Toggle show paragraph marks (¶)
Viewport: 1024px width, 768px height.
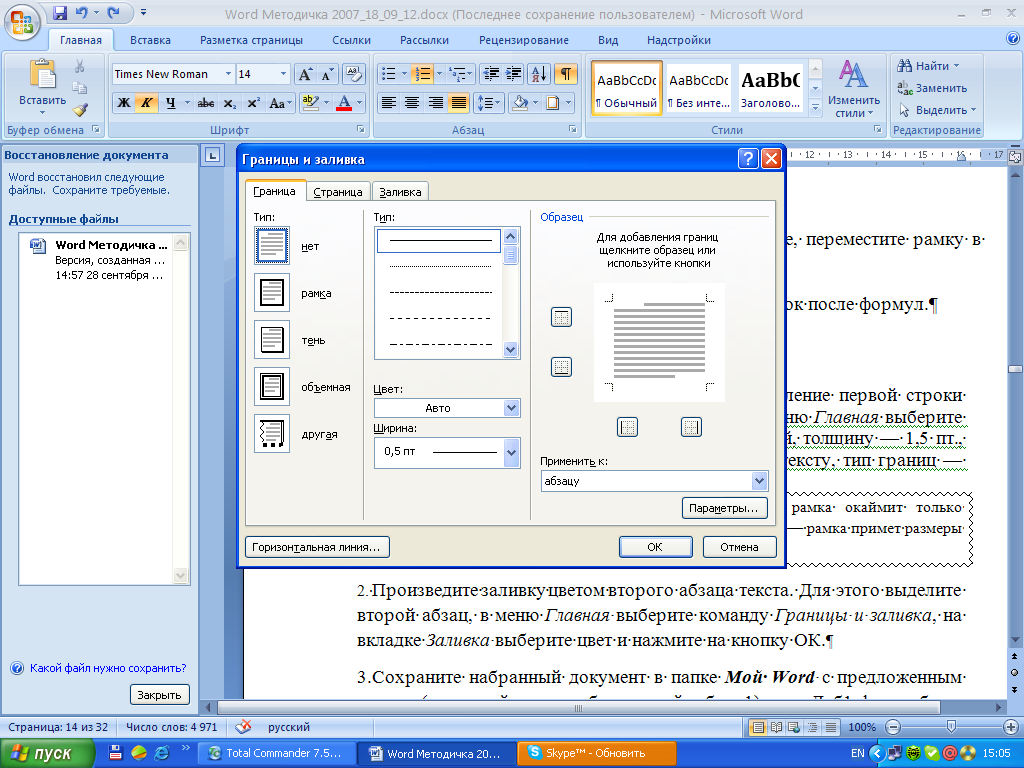[x=566, y=74]
